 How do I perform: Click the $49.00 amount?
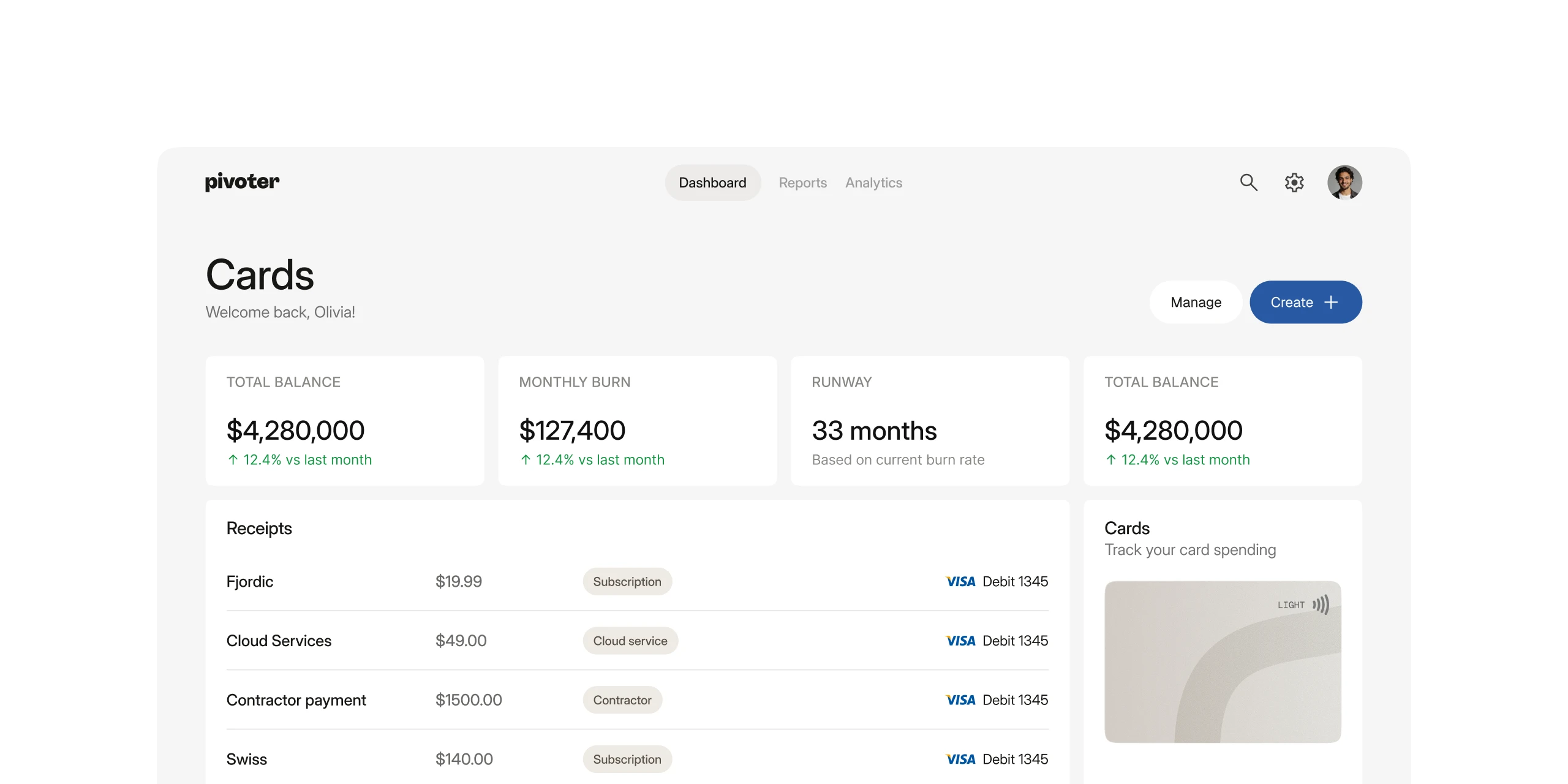[x=461, y=641]
